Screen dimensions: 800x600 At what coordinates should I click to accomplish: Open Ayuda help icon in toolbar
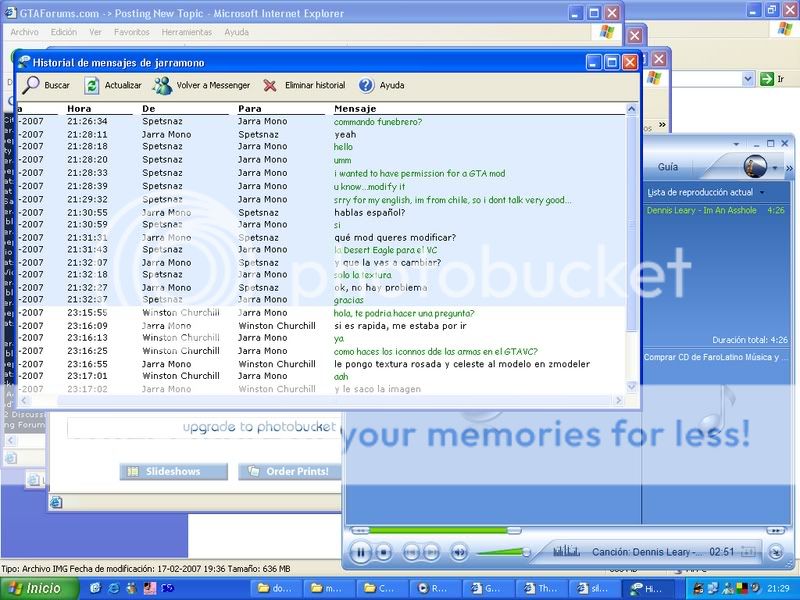(366, 85)
